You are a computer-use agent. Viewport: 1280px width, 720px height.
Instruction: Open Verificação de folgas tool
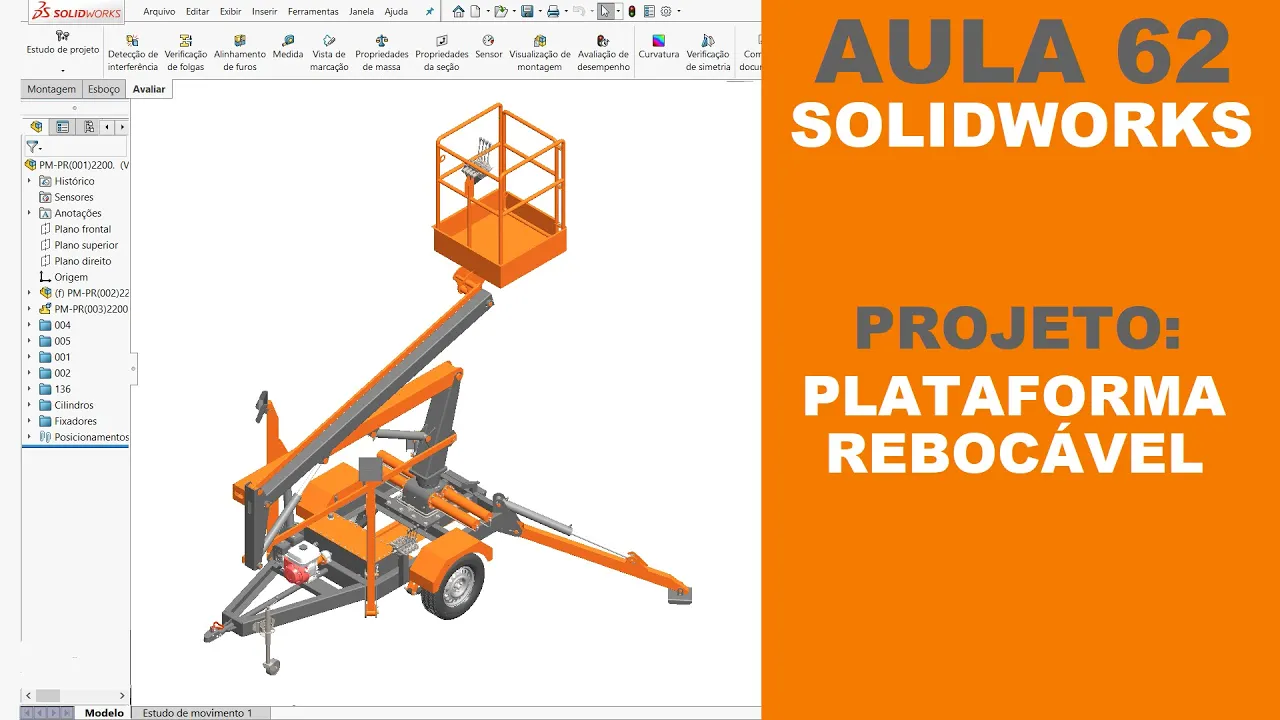click(186, 53)
